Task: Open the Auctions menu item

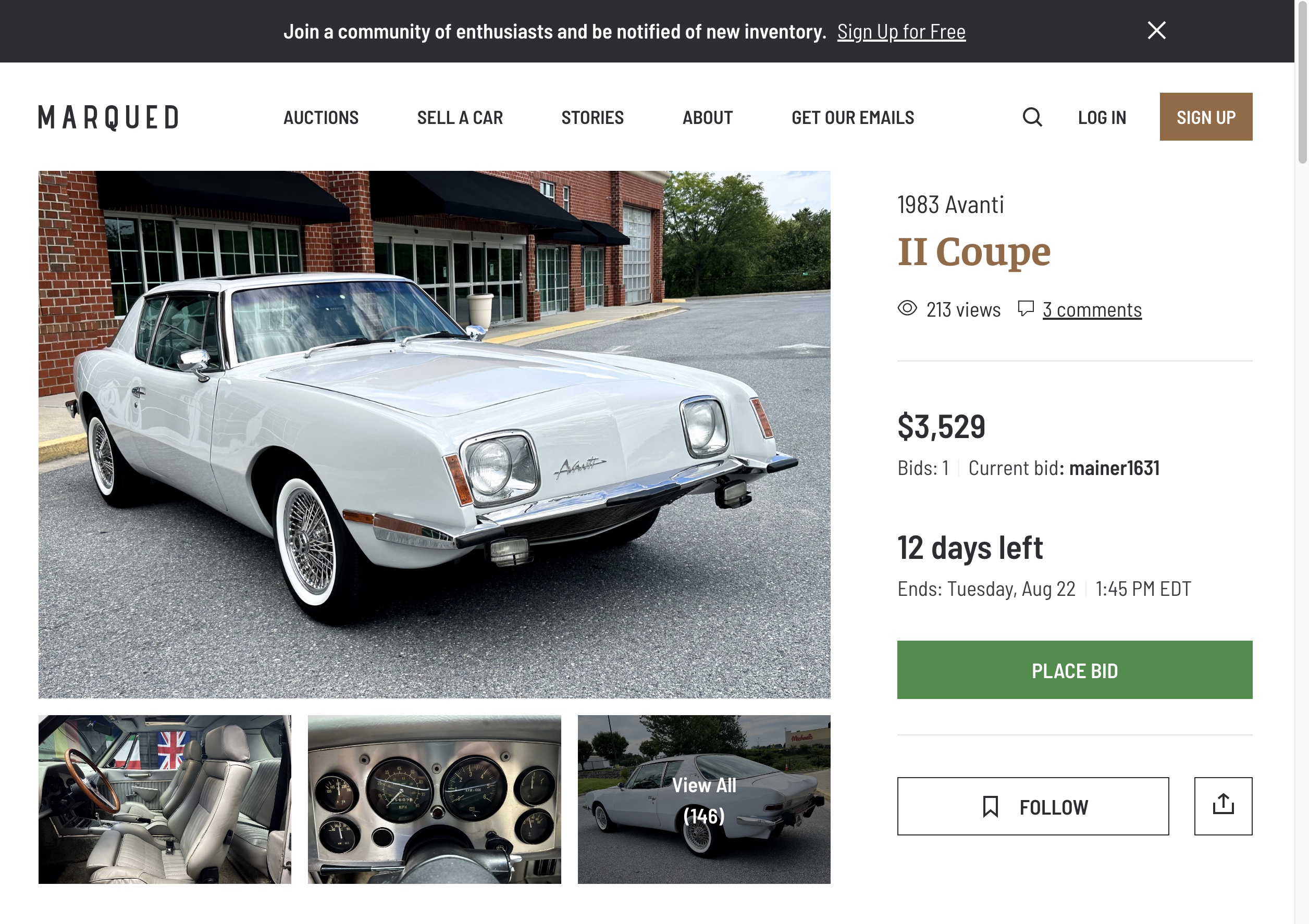Action: (321, 117)
